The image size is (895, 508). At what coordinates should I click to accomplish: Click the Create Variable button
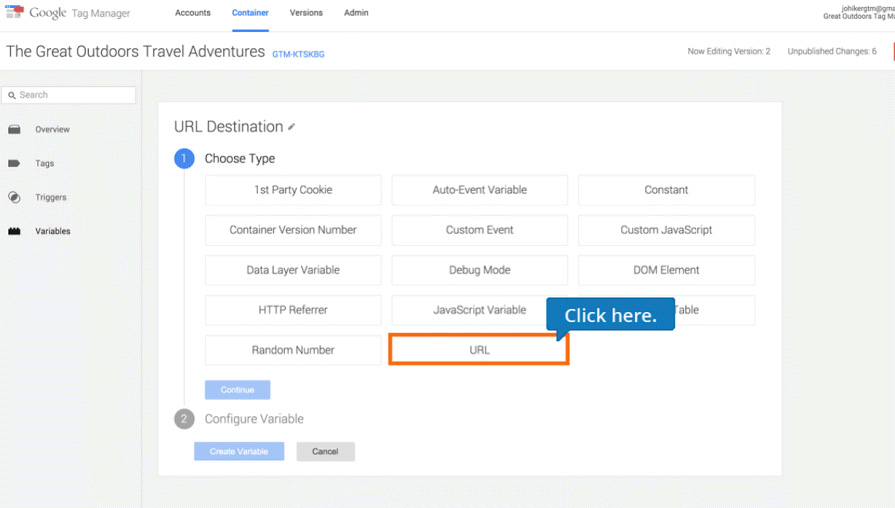click(239, 451)
